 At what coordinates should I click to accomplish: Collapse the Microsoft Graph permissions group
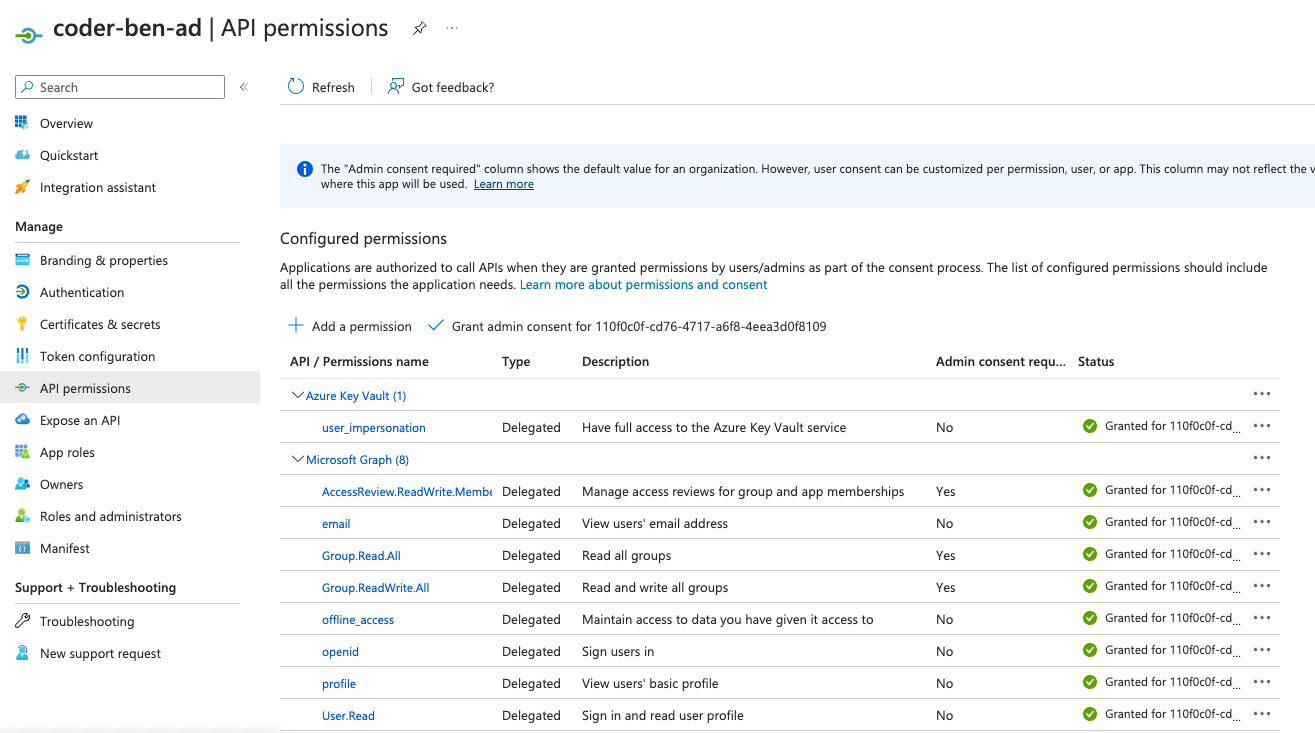point(297,459)
